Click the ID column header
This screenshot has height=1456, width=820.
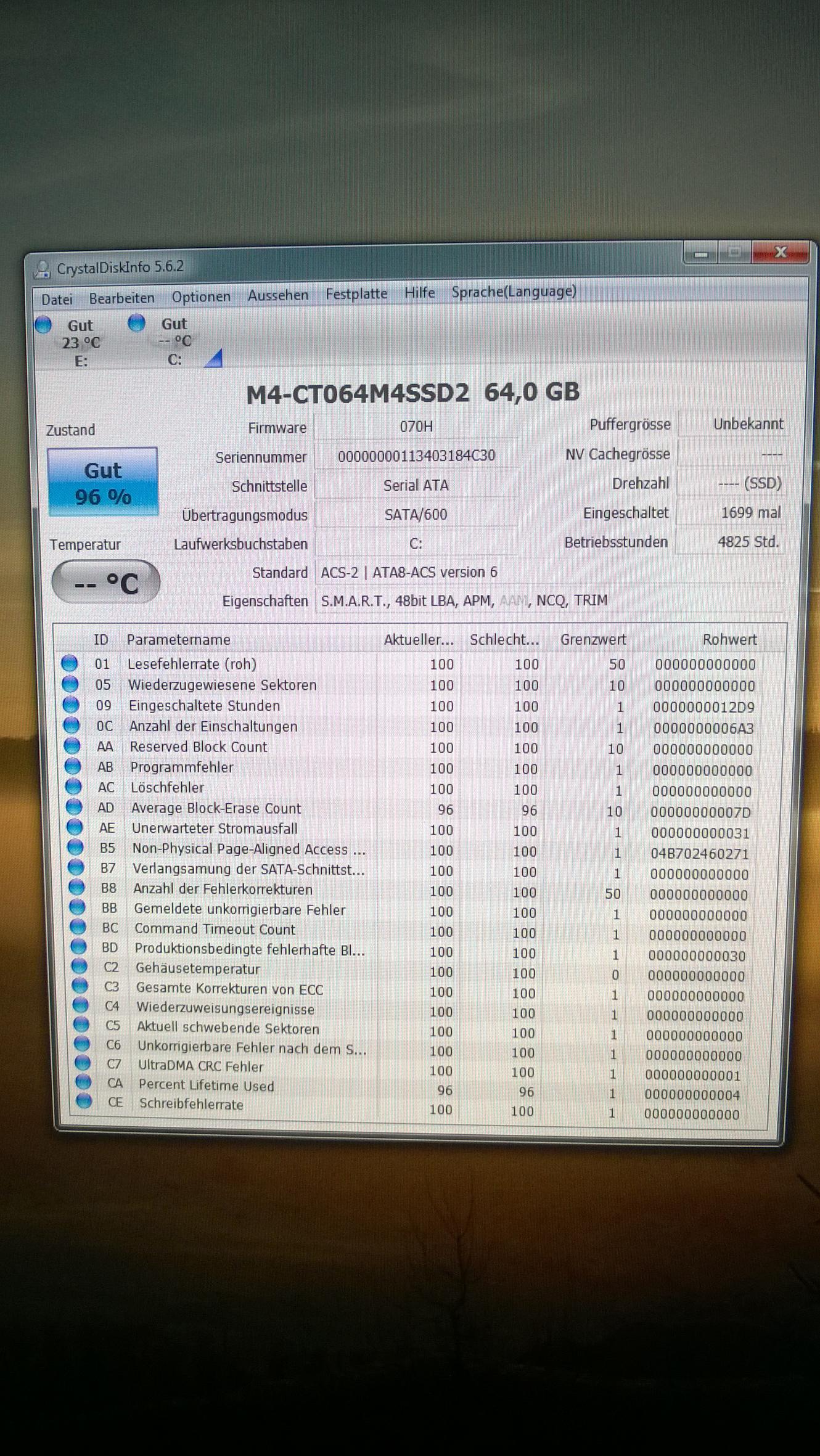pos(100,640)
